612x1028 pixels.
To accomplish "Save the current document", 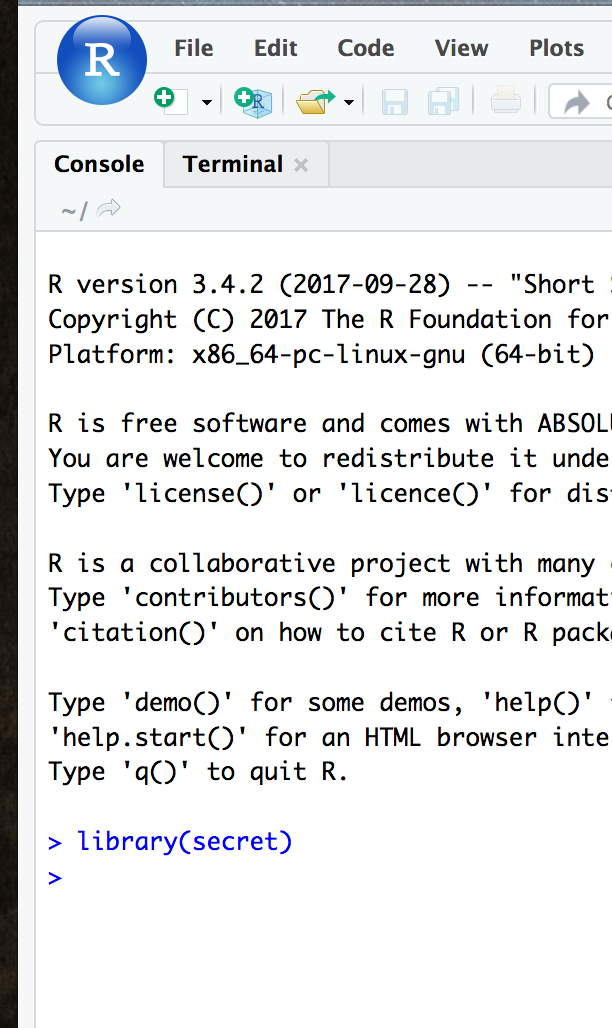I will [394, 102].
